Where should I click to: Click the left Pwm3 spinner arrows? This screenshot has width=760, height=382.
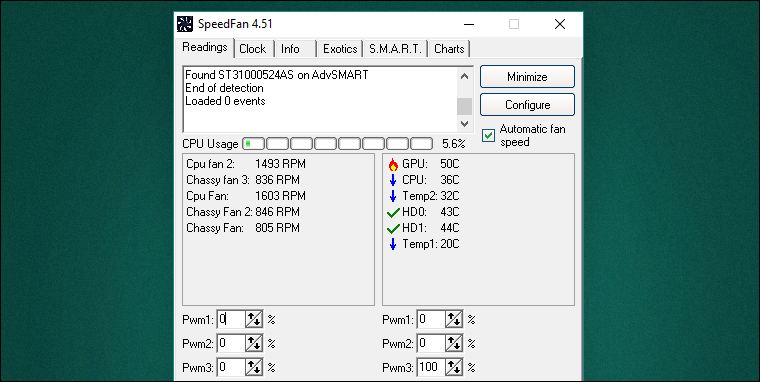(254, 367)
